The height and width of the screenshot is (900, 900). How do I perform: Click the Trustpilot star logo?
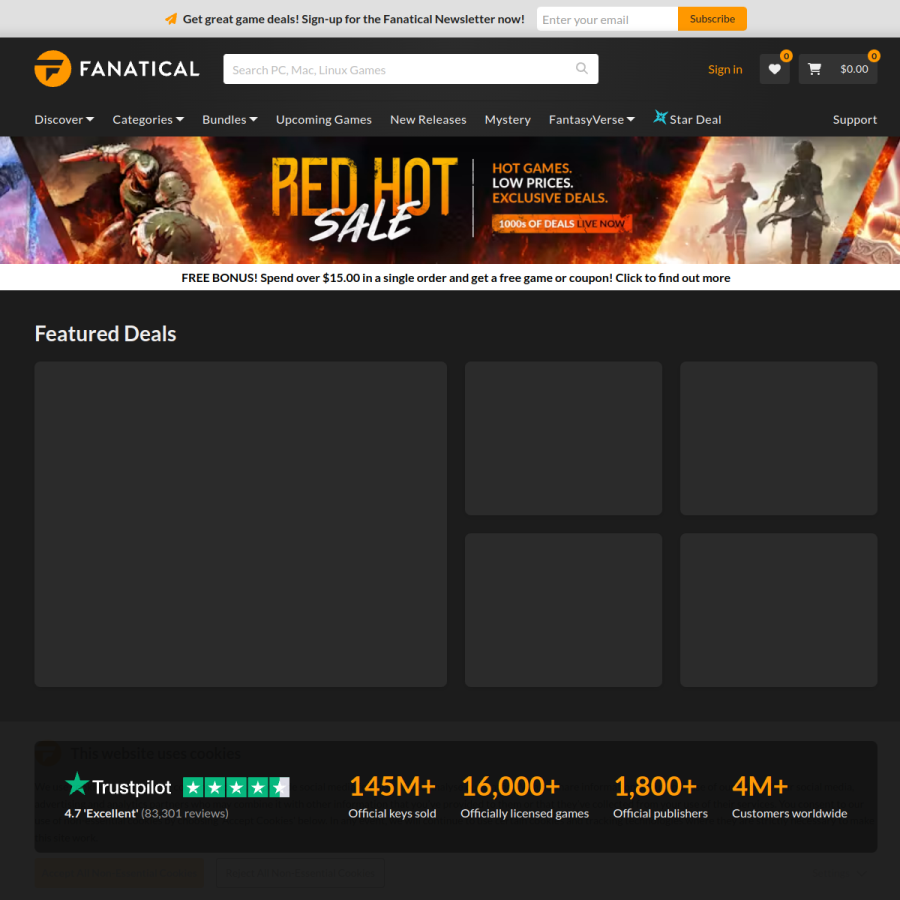pos(76,783)
